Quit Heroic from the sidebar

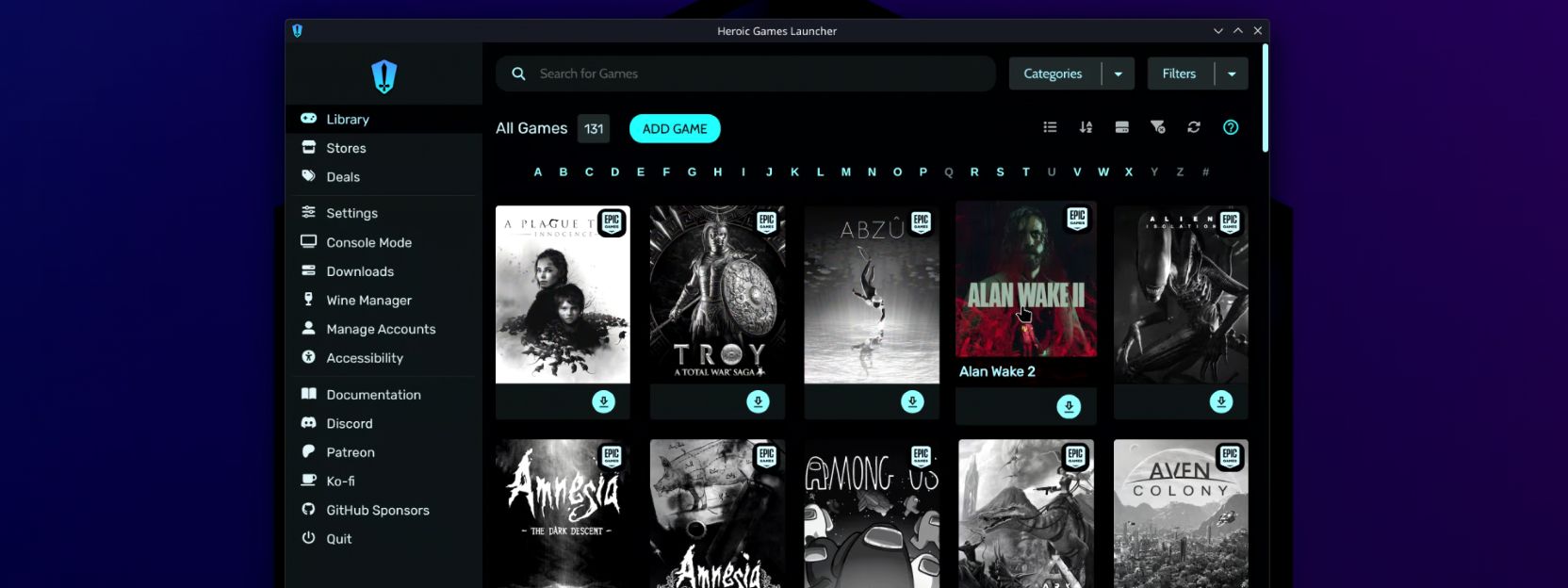click(x=384, y=539)
